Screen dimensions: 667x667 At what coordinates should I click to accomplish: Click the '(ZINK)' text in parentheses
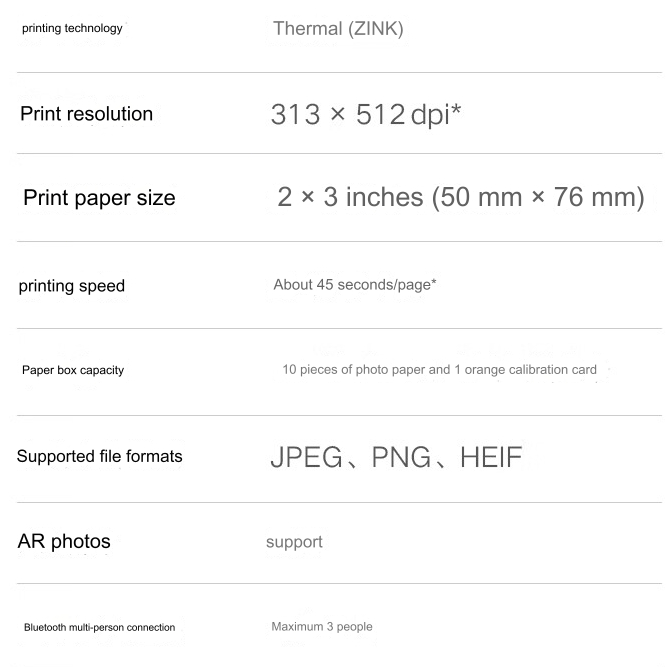[375, 29]
